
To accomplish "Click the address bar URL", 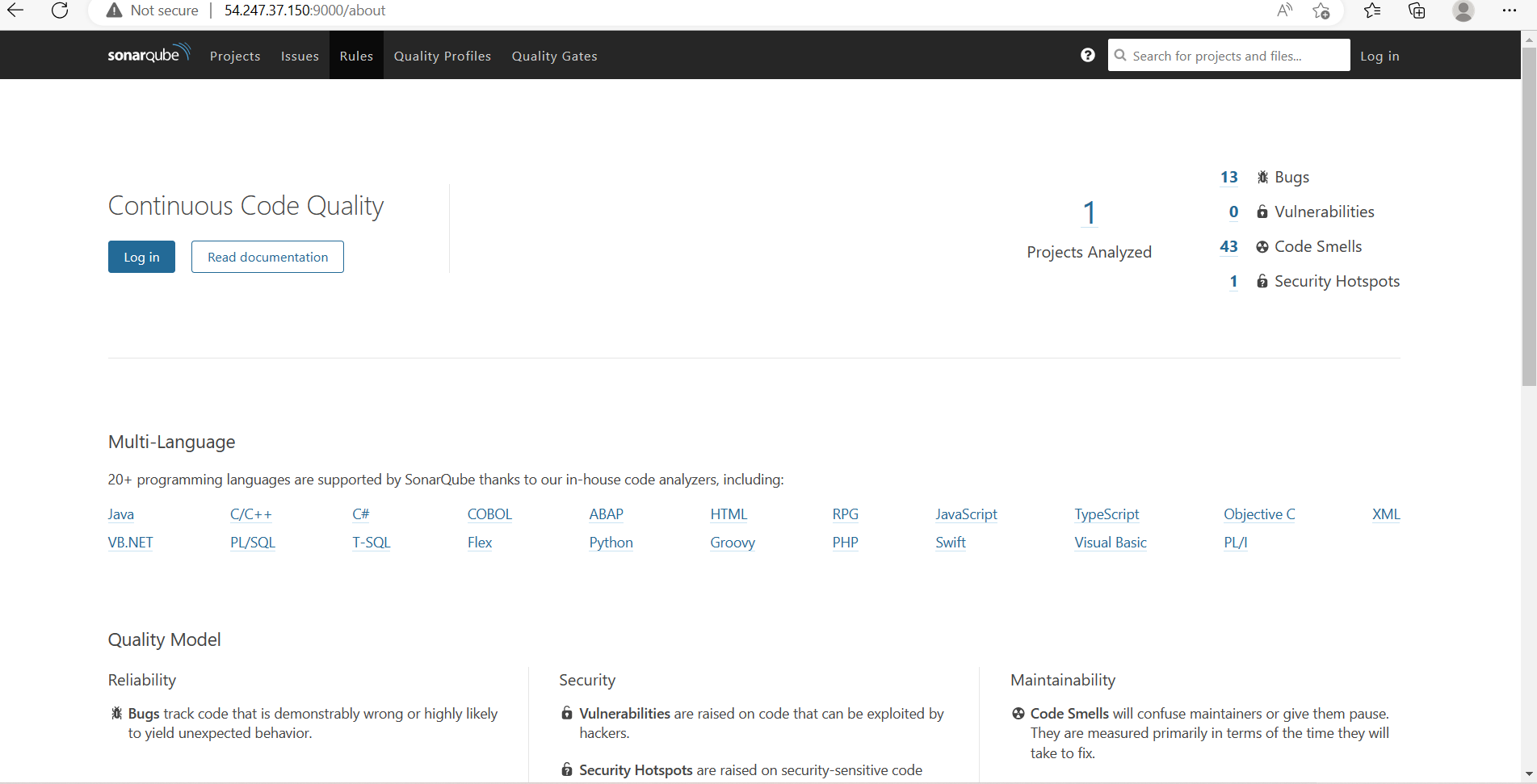I will click(x=304, y=10).
